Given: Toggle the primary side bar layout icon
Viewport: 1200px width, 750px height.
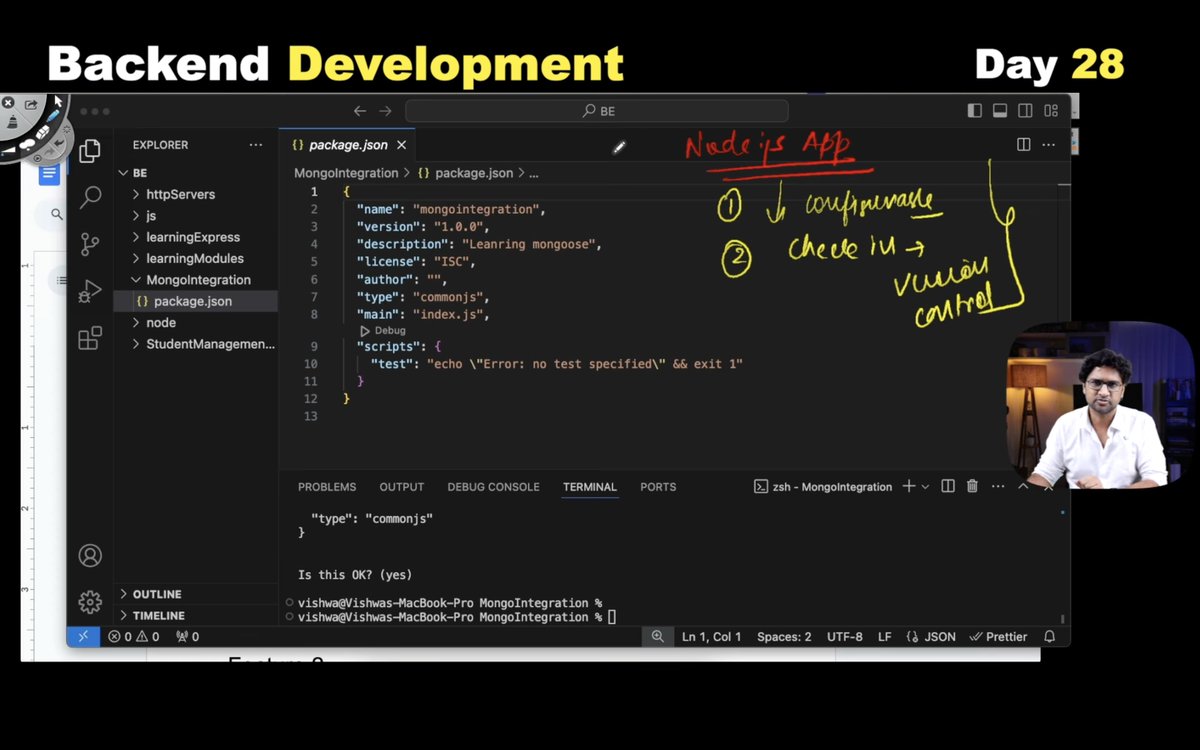Looking at the screenshot, I should click(x=975, y=111).
